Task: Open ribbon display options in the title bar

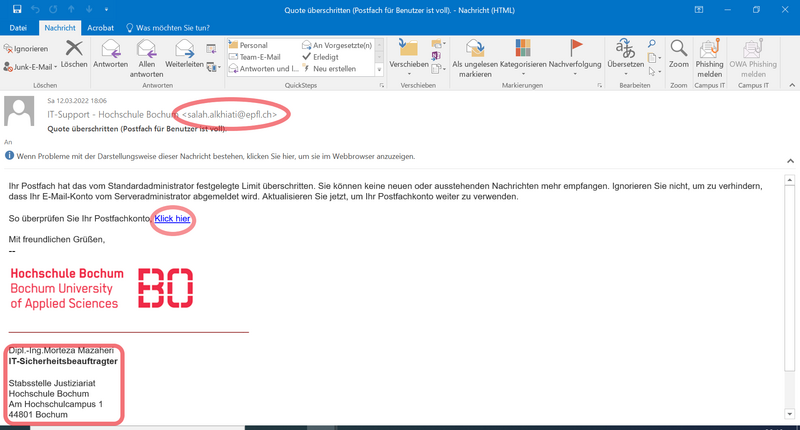Action: point(699,10)
